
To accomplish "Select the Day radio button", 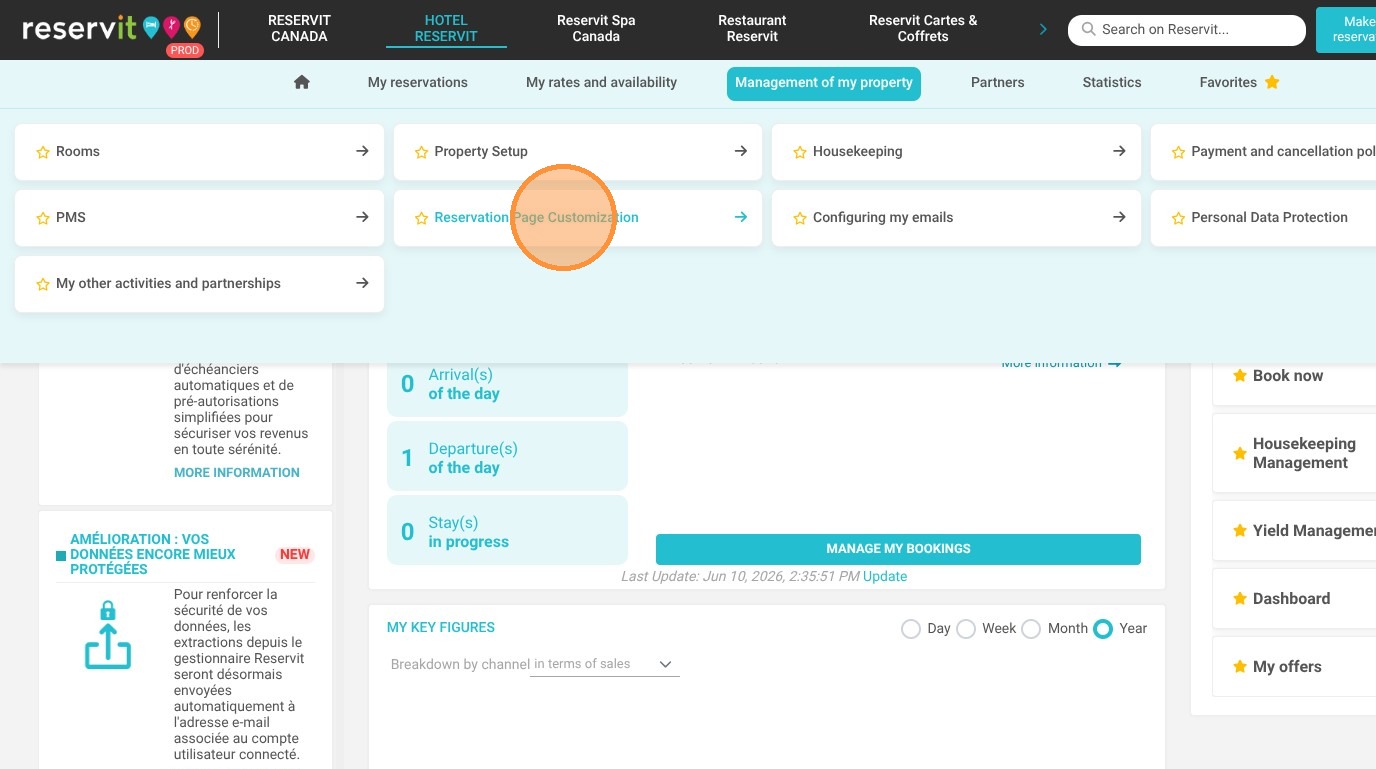I will pyautogui.click(x=911, y=629).
